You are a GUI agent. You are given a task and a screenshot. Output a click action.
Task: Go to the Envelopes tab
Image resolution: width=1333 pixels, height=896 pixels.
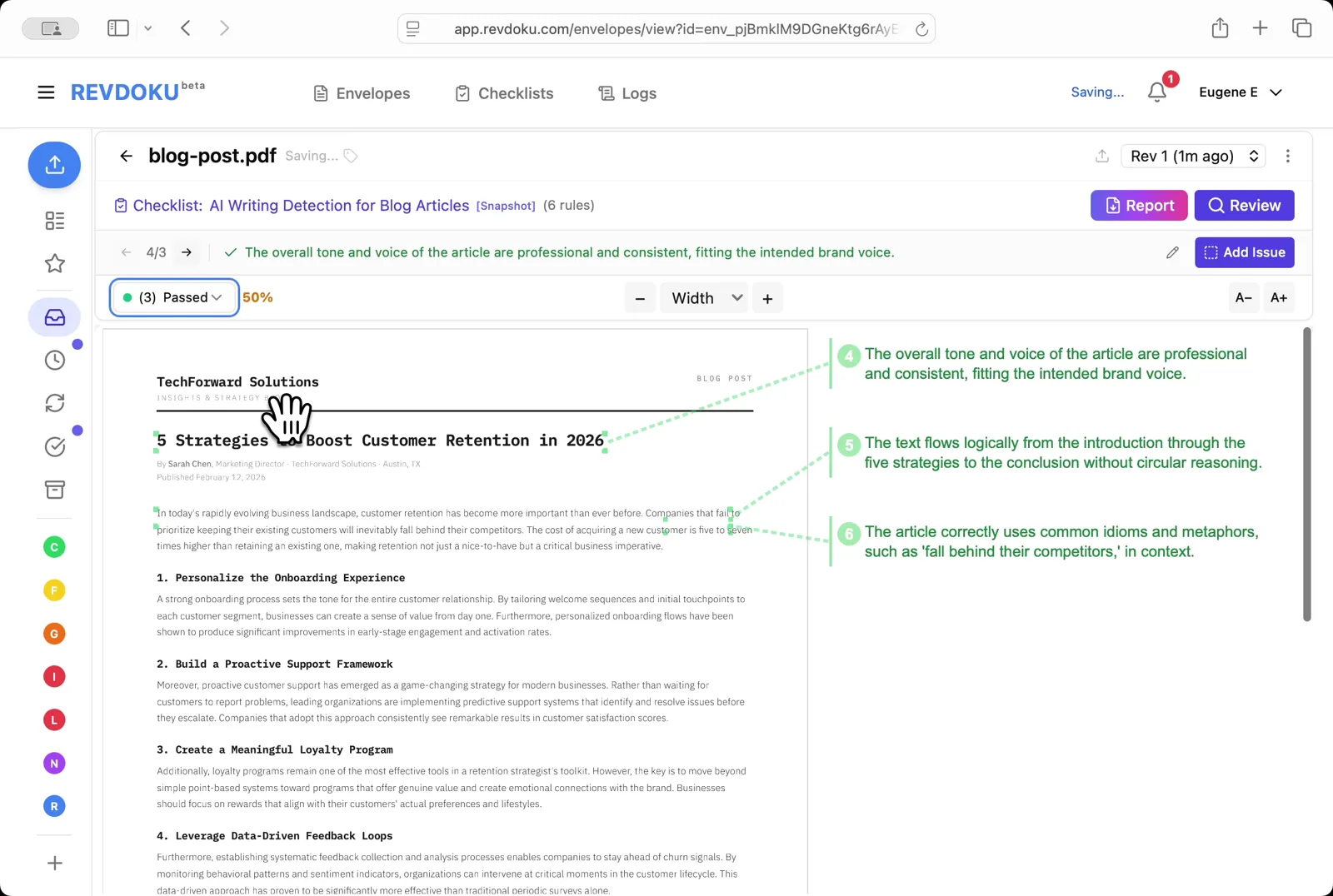point(362,93)
